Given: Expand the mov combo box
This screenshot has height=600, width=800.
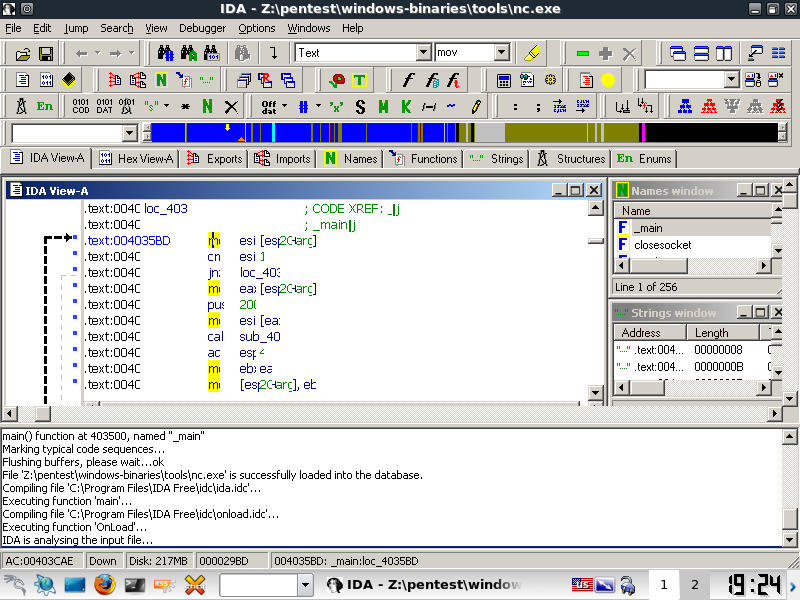Looking at the screenshot, I should click(x=502, y=52).
